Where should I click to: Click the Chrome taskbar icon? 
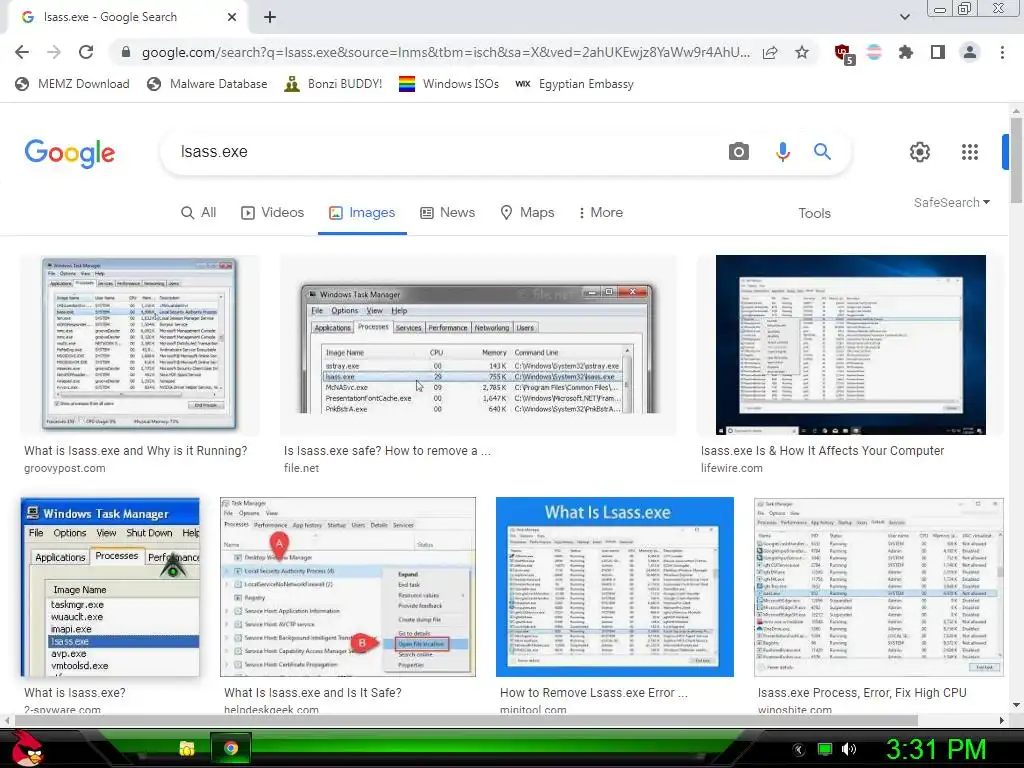(231, 748)
